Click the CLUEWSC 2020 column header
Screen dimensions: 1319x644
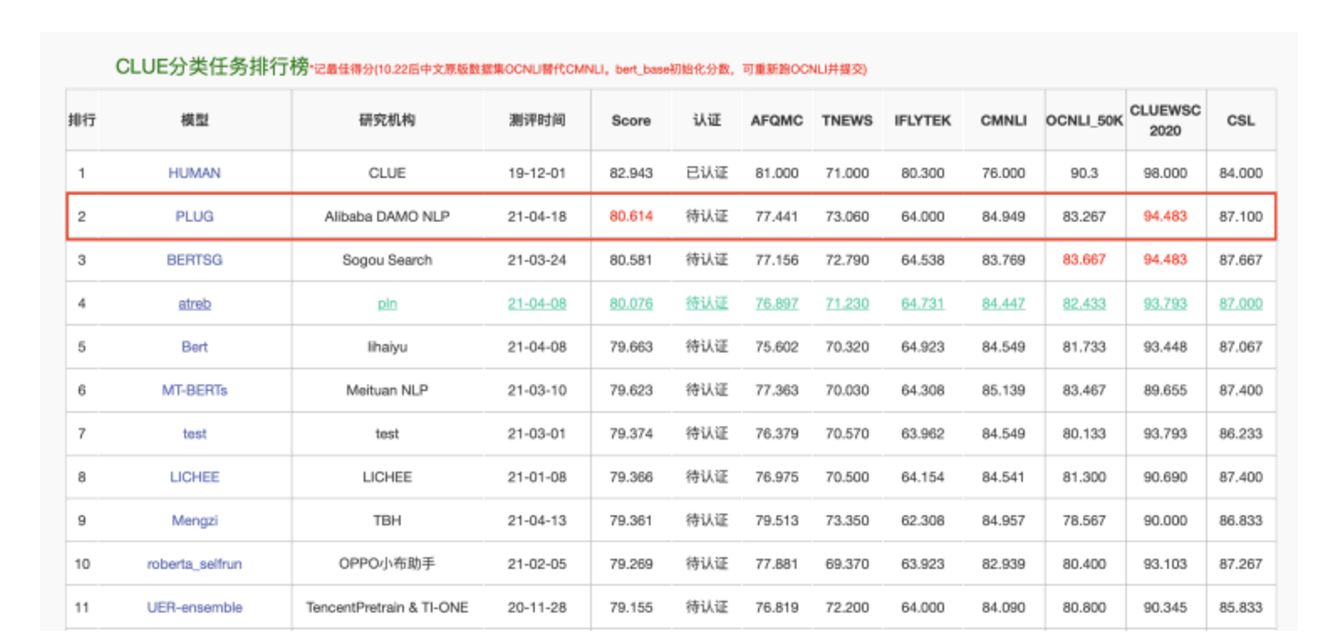1165,120
